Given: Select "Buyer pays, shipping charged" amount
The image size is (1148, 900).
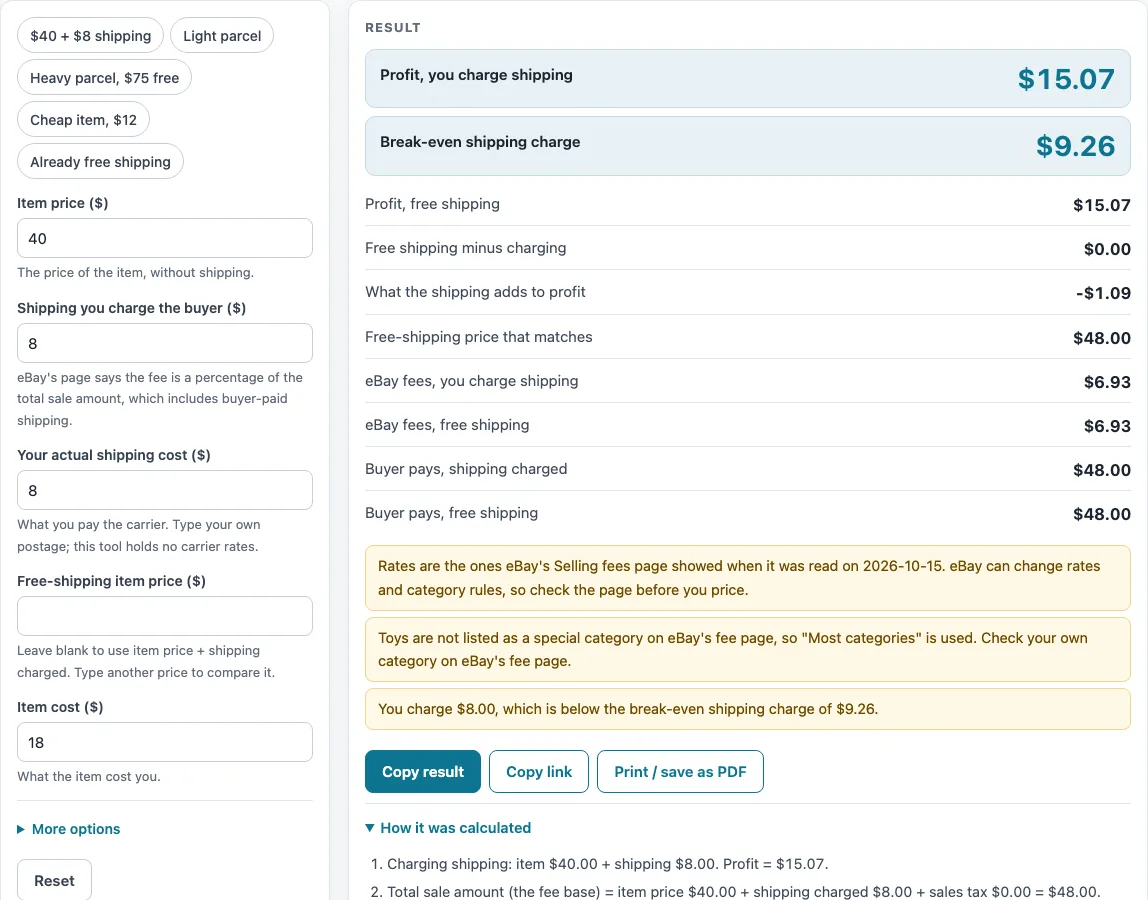Looking at the screenshot, I should click(x=1102, y=469).
